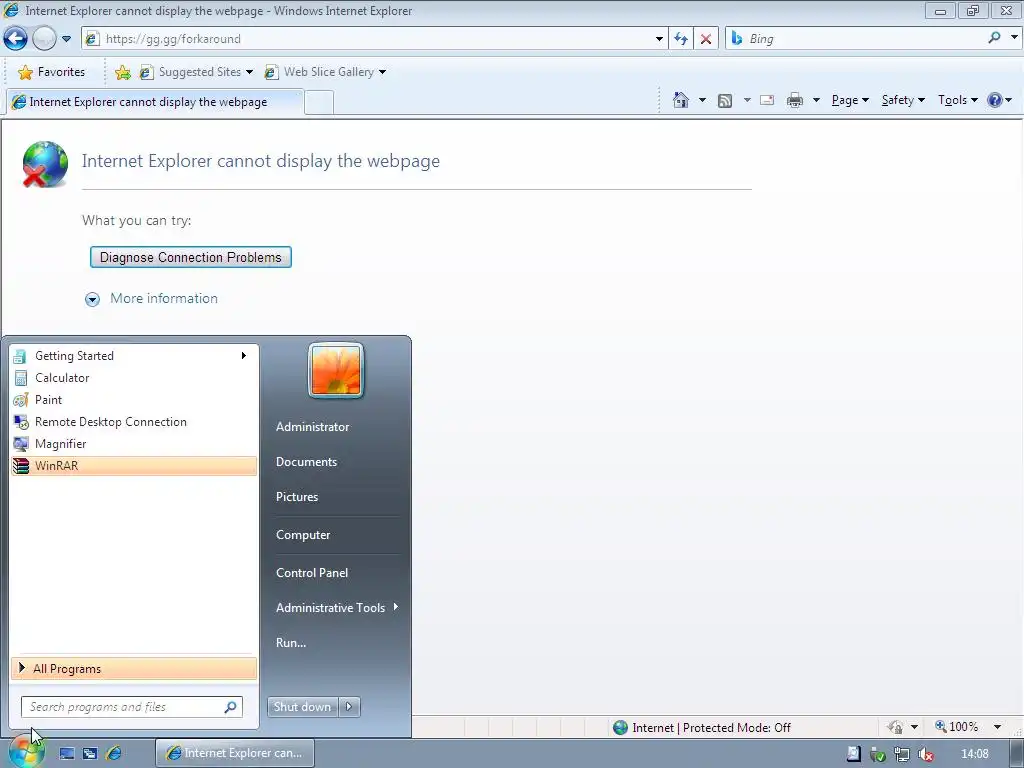Open Getting Started from Start menu
The height and width of the screenshot is (768, 1024).
134,356
